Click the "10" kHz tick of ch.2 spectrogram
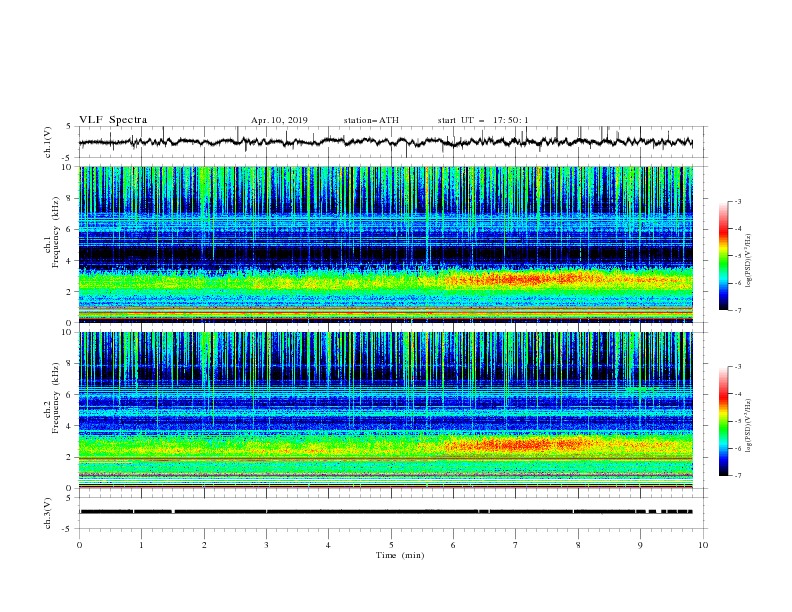The image size is (792, 612). point(68,332)
